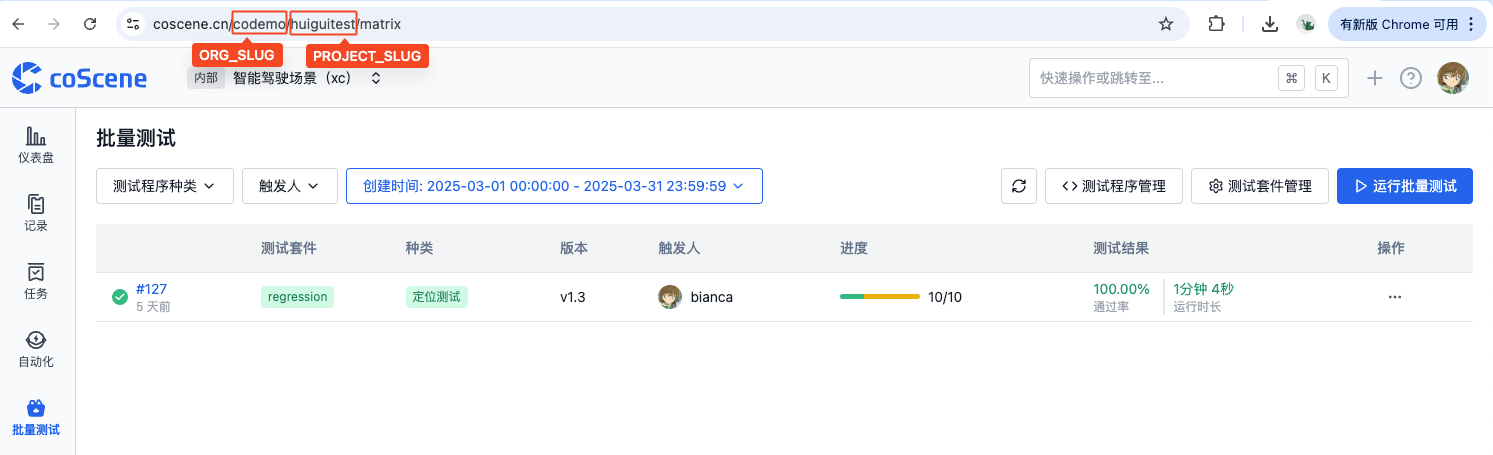Open batch test #127 link

(x=151, y=289)
